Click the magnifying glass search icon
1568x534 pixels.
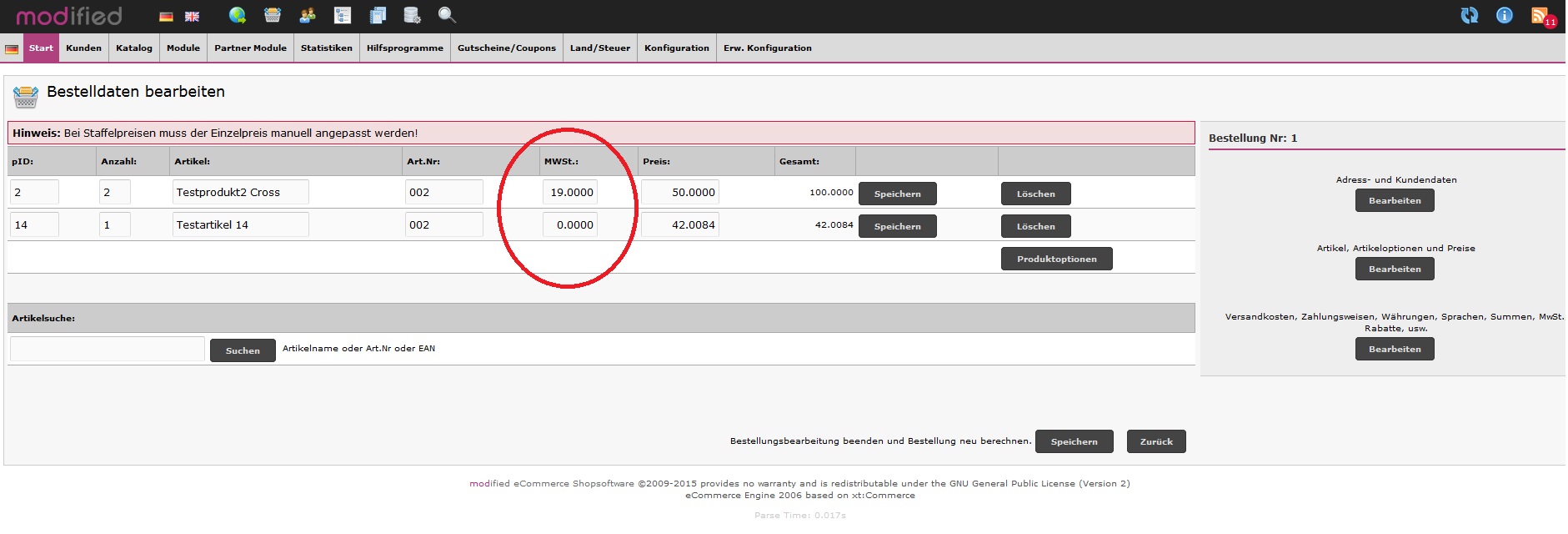(x=447, y=15)
